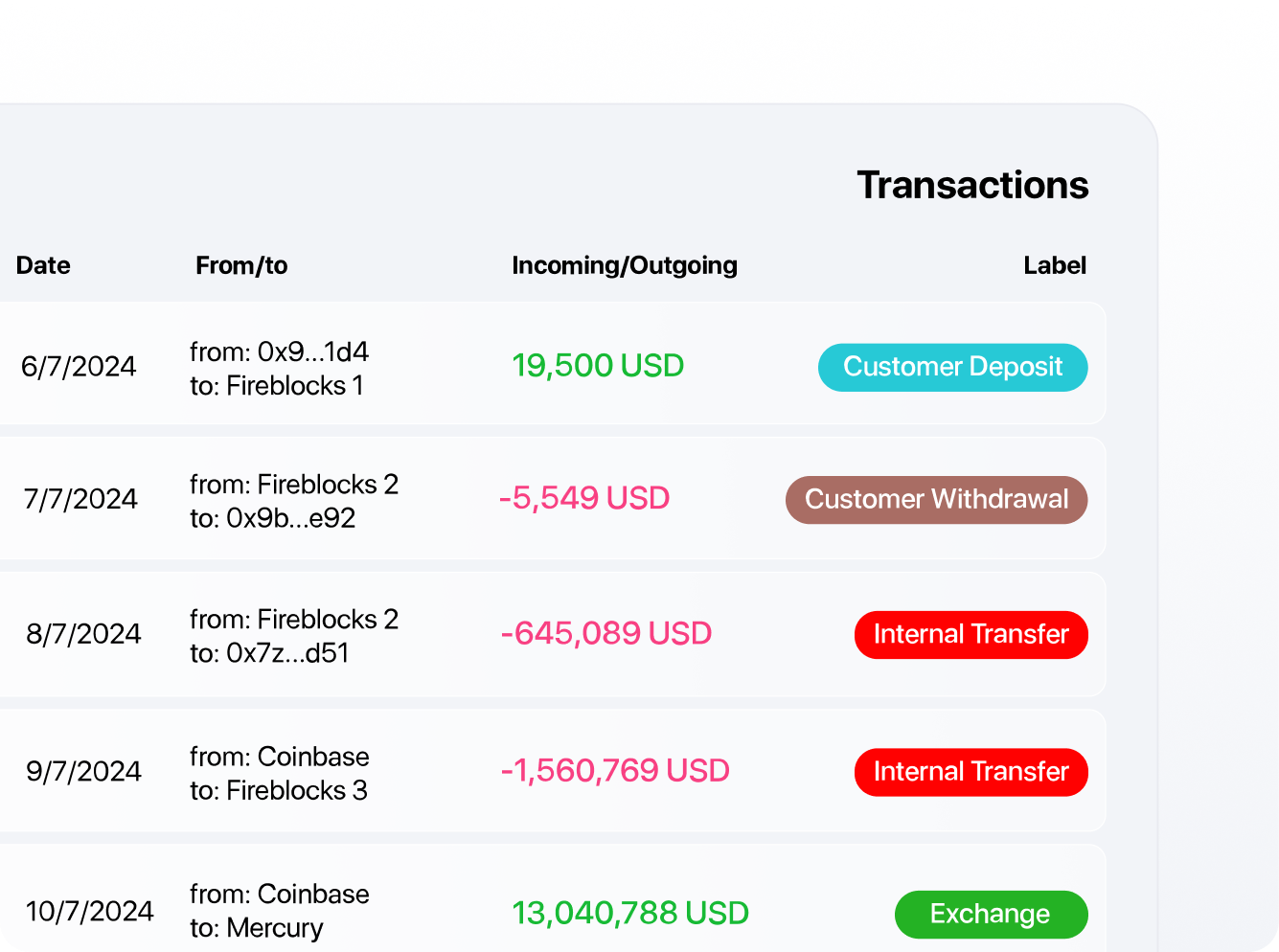Click the Customer Withdrawal label badge
This screenshot has width=1279, height=952.
click(x=936, y=500)
